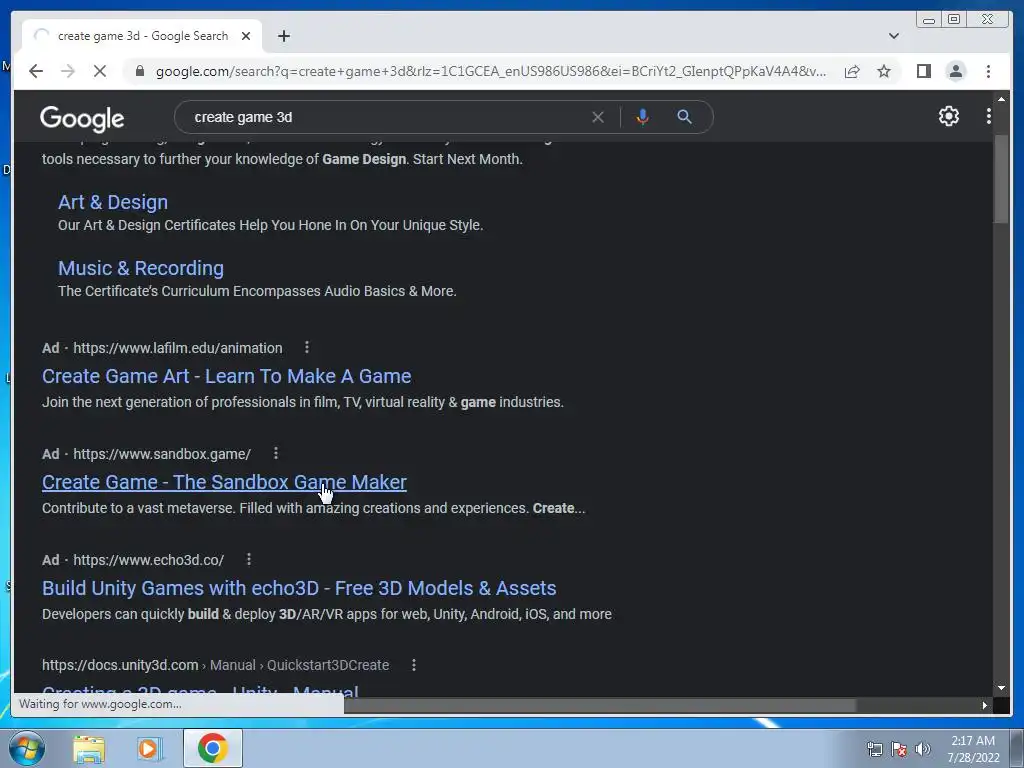
Task: View site security lock info
Action: pos(140,71)
